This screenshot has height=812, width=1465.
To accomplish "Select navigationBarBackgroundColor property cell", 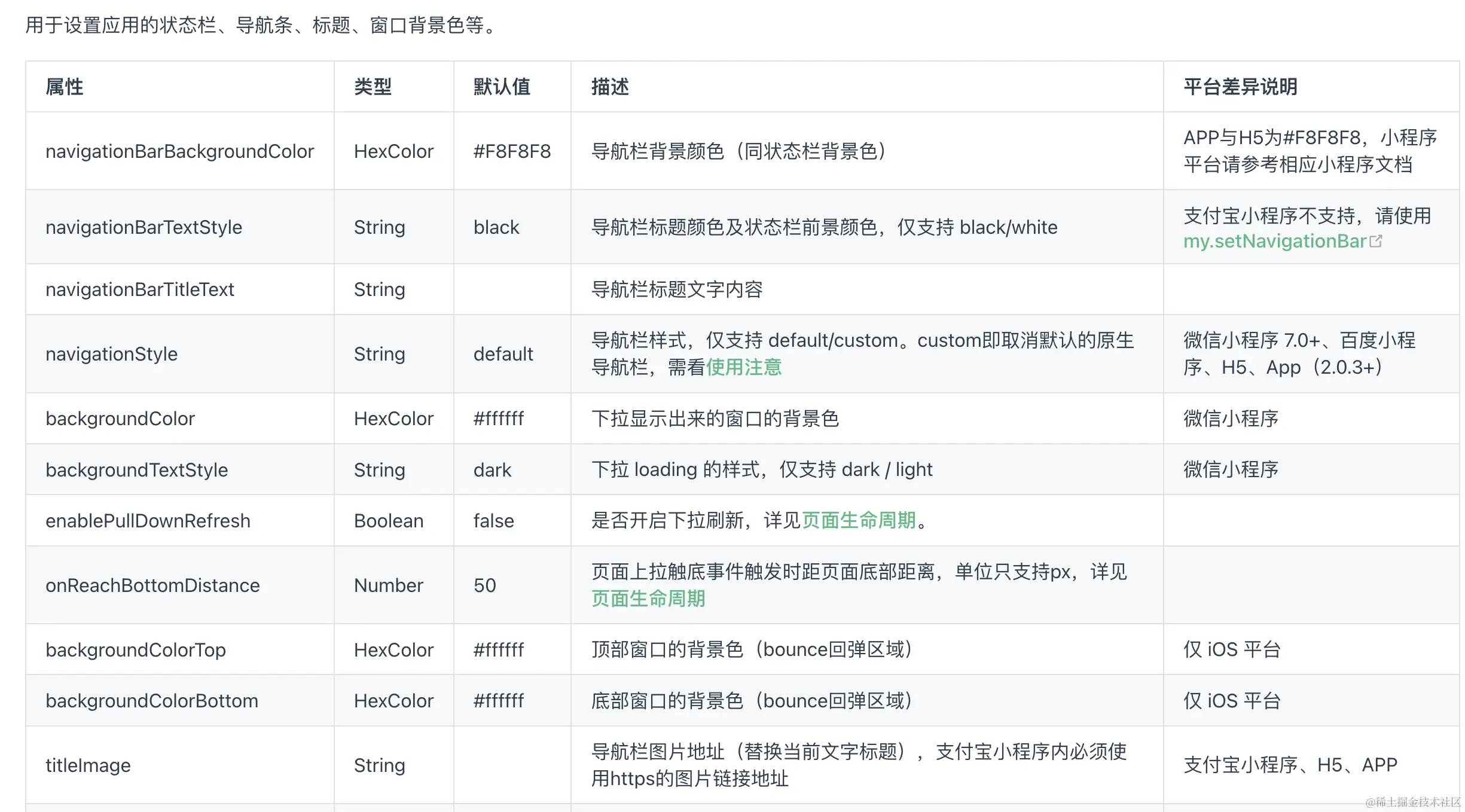I will (x=179, y=151).
